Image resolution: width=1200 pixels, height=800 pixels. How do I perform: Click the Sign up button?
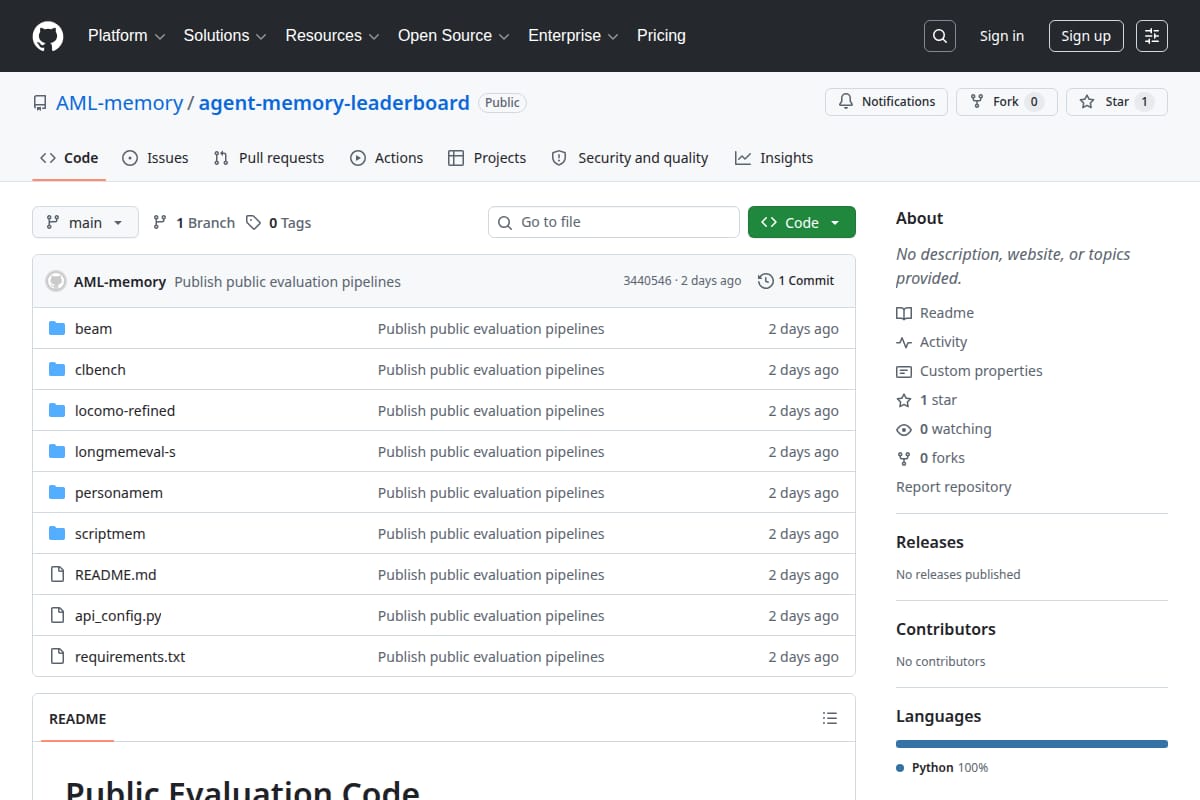point(1086,36)
